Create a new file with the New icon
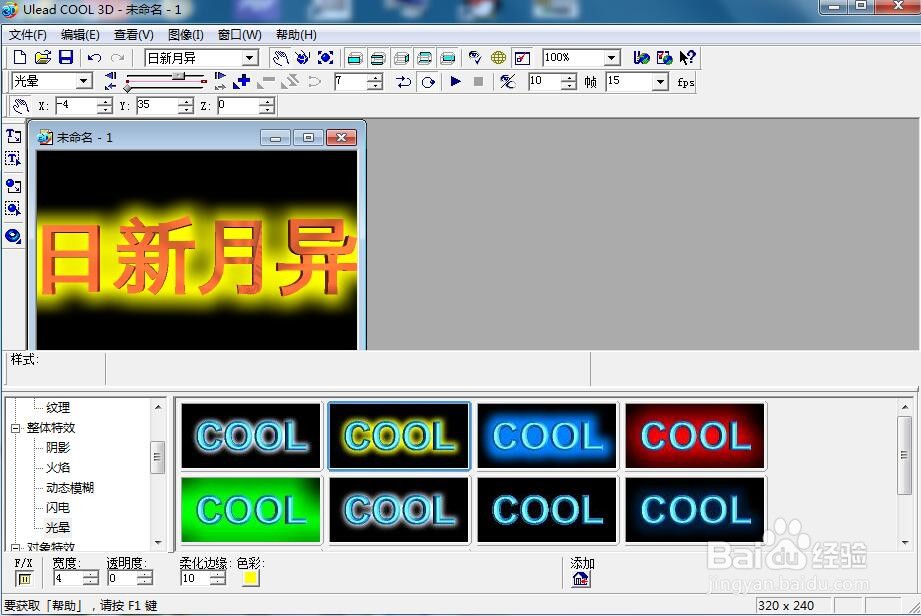921x616 pixels. click(x=19, y=58)
